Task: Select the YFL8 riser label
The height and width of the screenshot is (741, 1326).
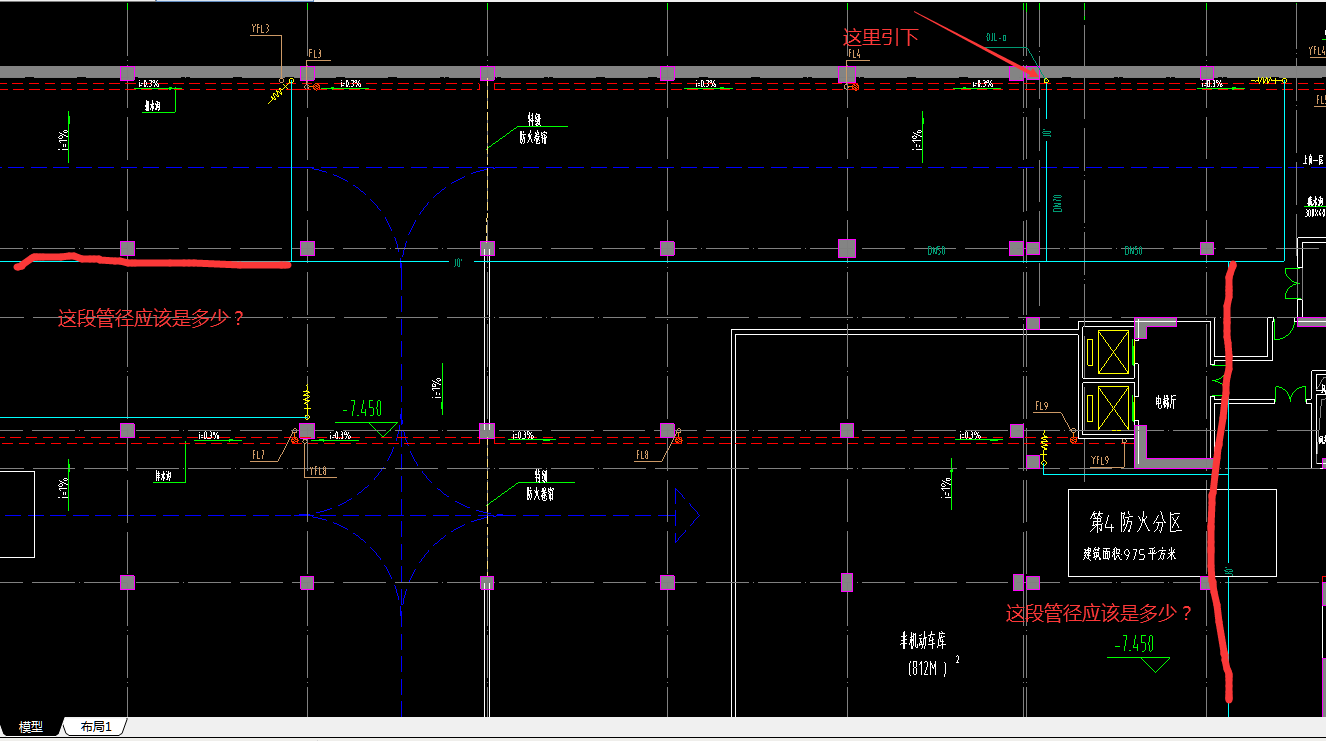Action: pos(318,471)
